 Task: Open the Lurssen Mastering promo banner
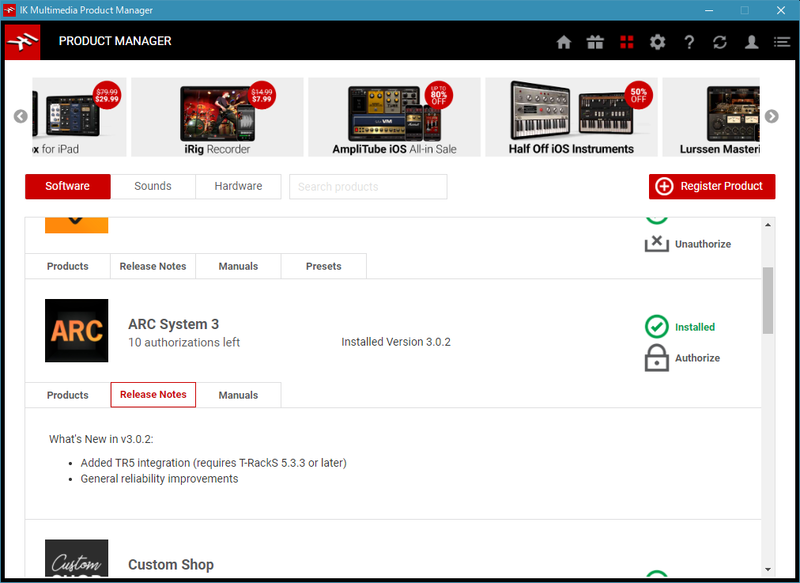point(711,117)
